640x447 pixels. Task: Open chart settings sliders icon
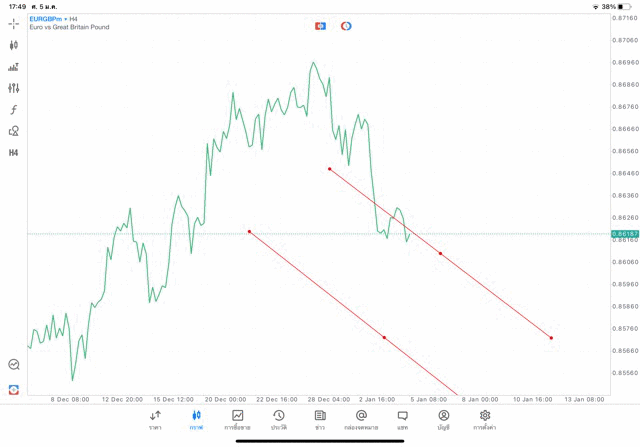click(14, 88)
